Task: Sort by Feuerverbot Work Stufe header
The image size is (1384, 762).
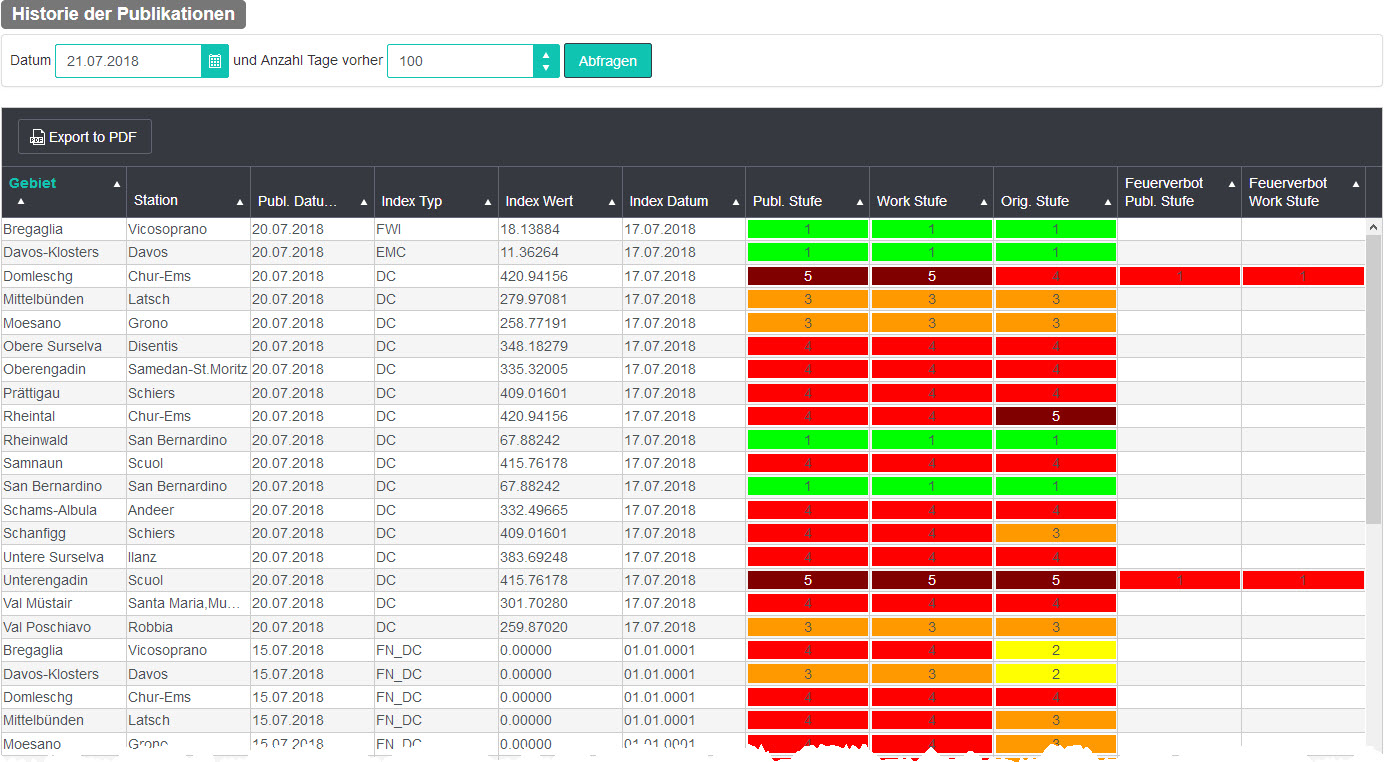Action: (1303, 192)
